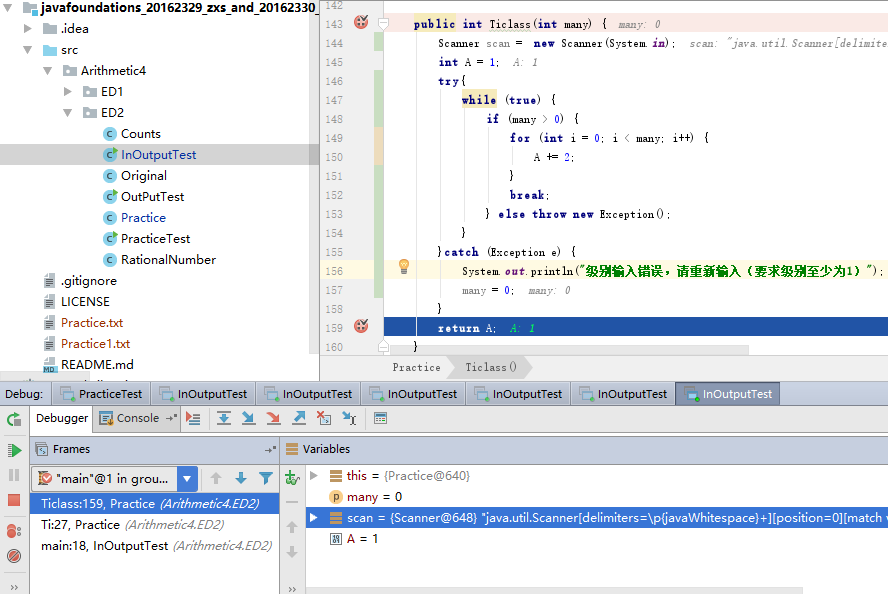Toggle breakpoint on line 143
The image size is (888, 594).
tap(361, 23)
